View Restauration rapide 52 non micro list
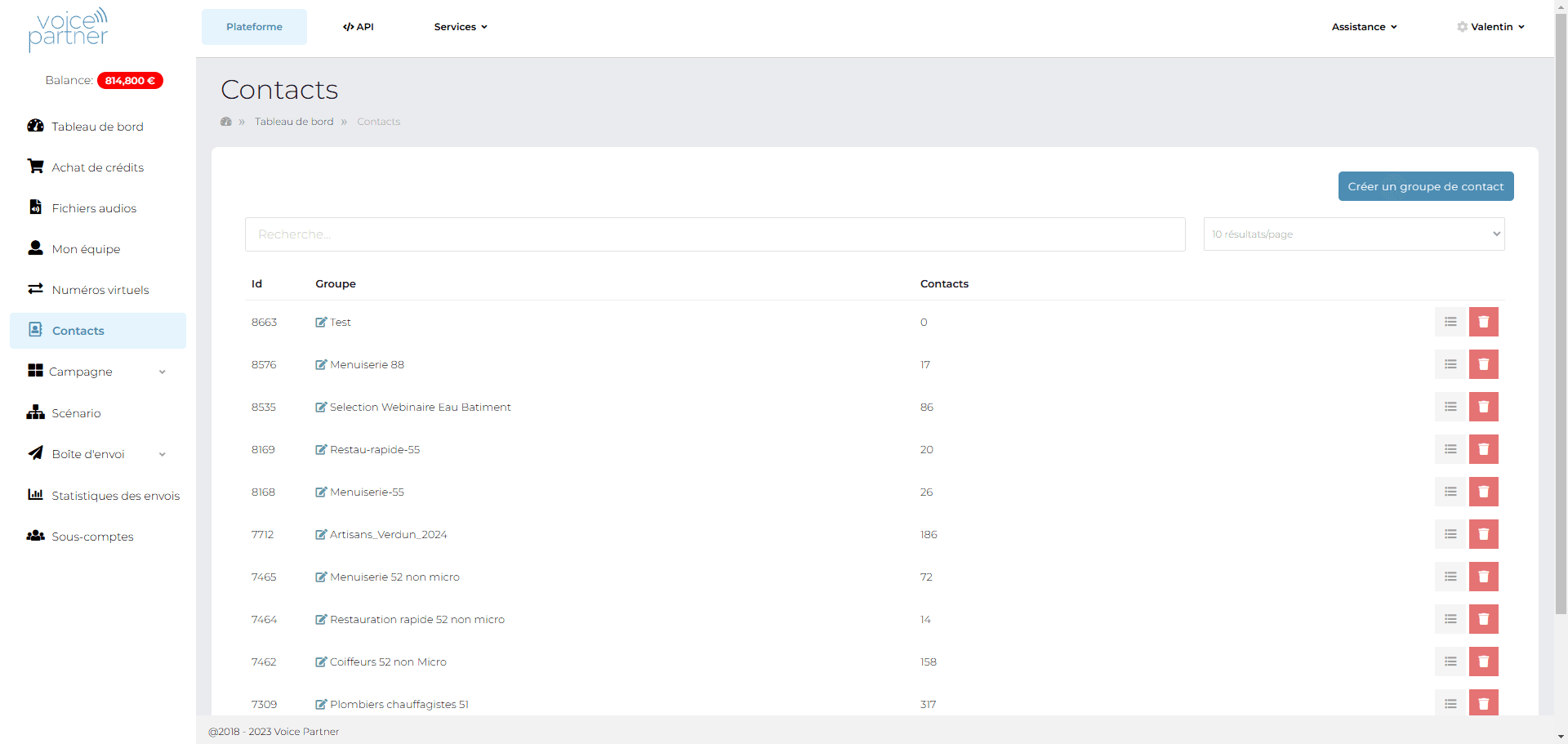The image size is (1568, 744). (1450, 619)
